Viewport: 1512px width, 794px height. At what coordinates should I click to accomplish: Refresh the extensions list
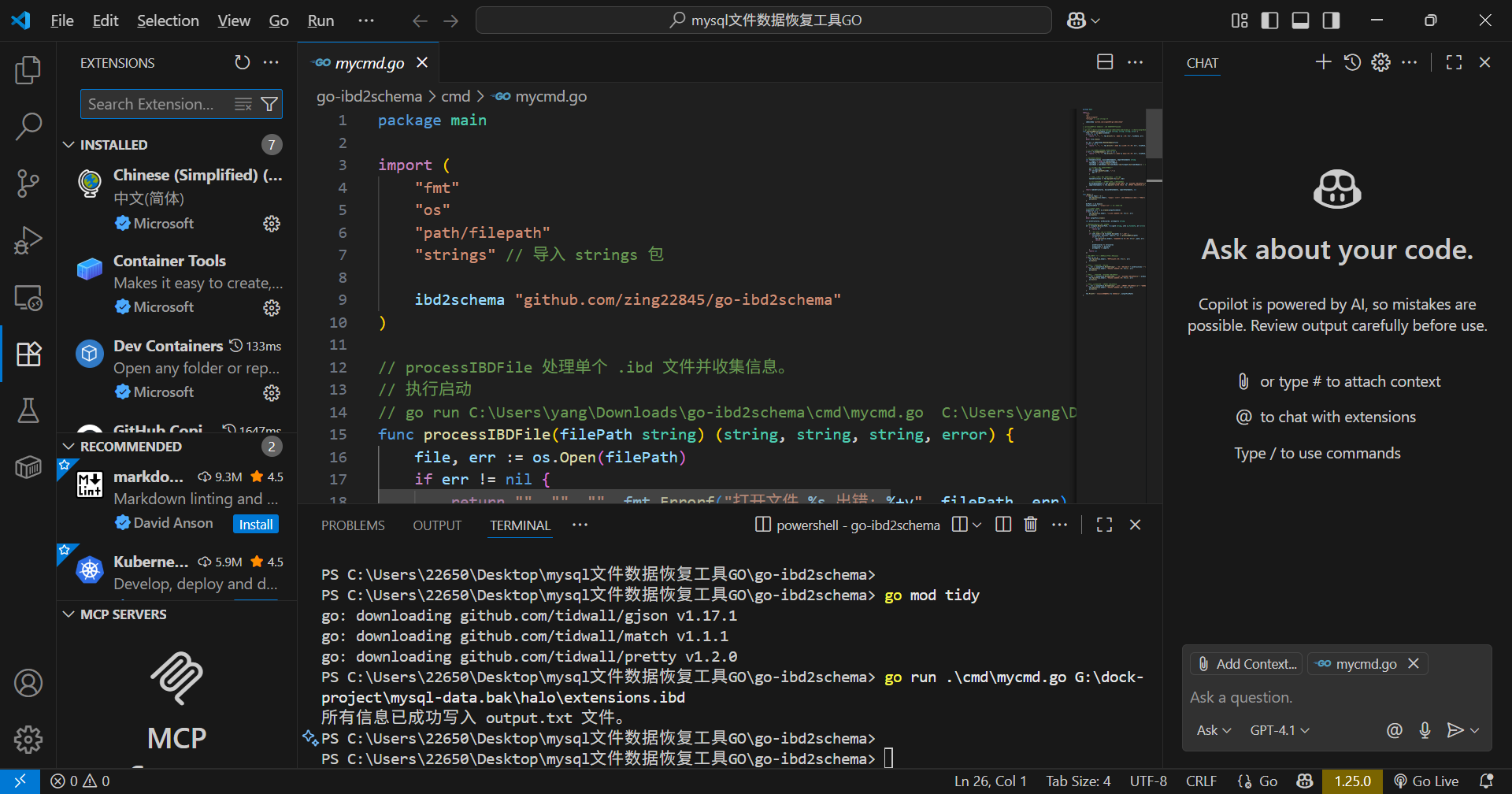coord(243,62)
